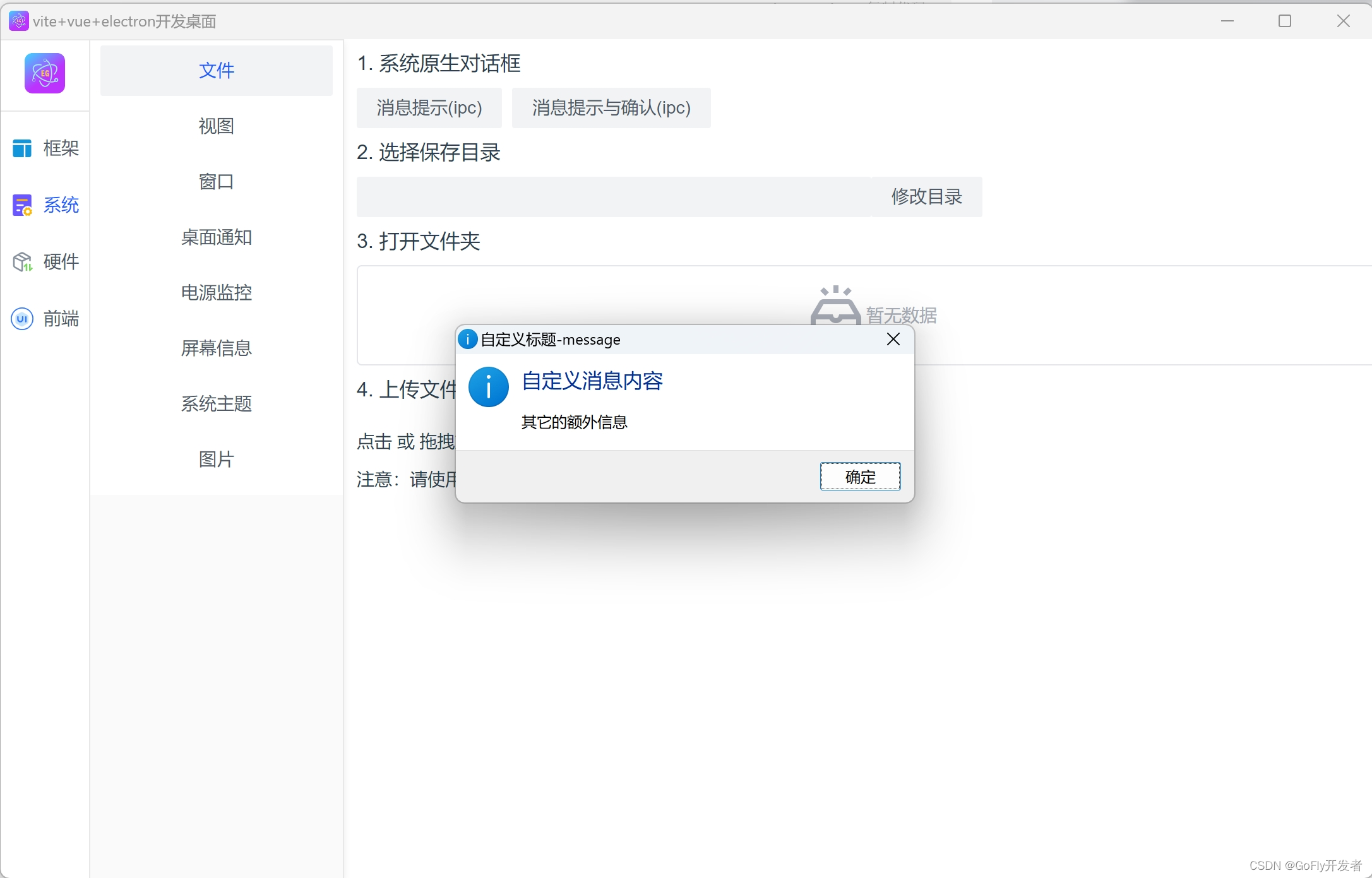Open the 前端 UI section icon

point(22,319)
